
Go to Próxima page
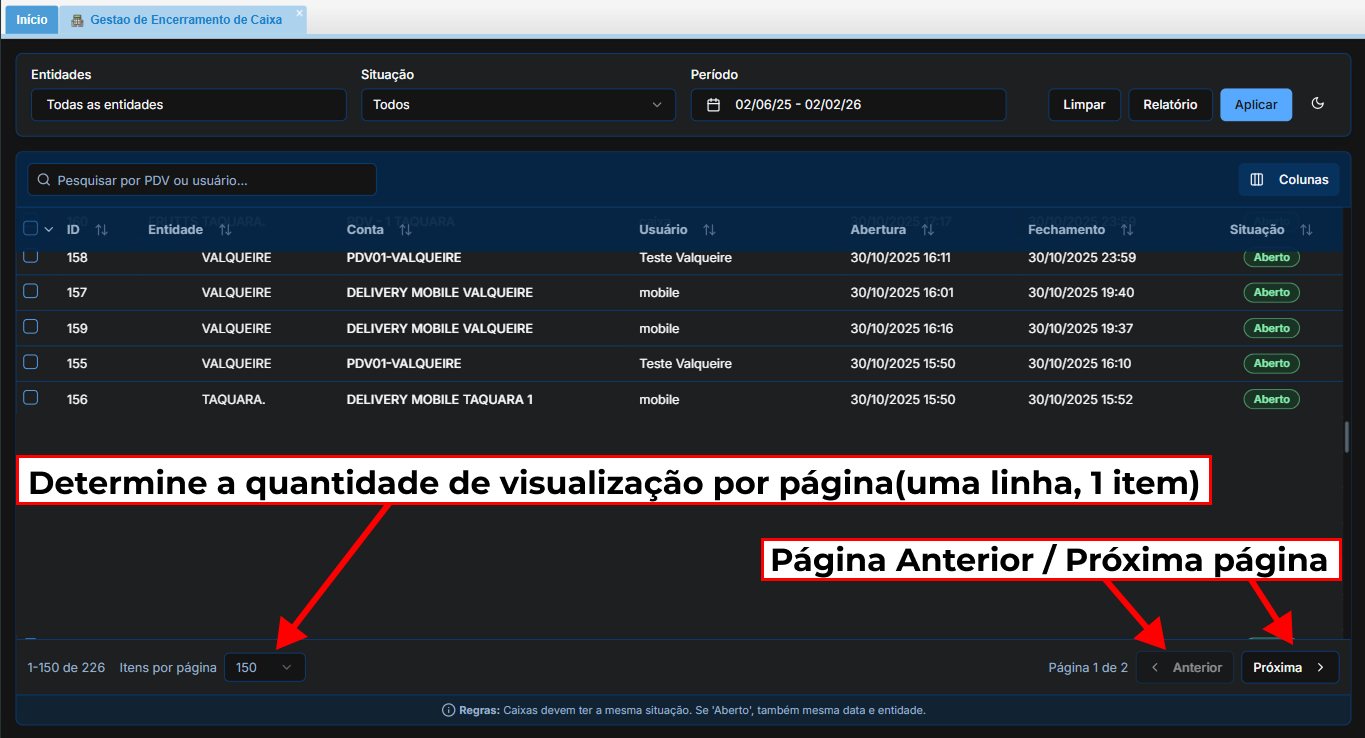click(x=1289, y=668)
